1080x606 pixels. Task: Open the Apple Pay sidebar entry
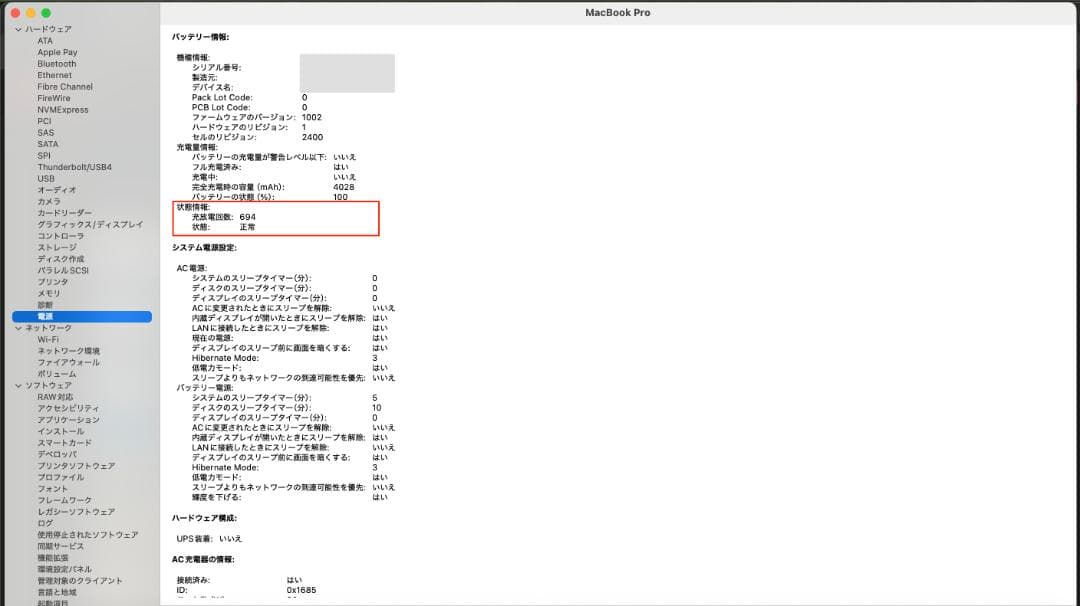(x=57, y=52)
